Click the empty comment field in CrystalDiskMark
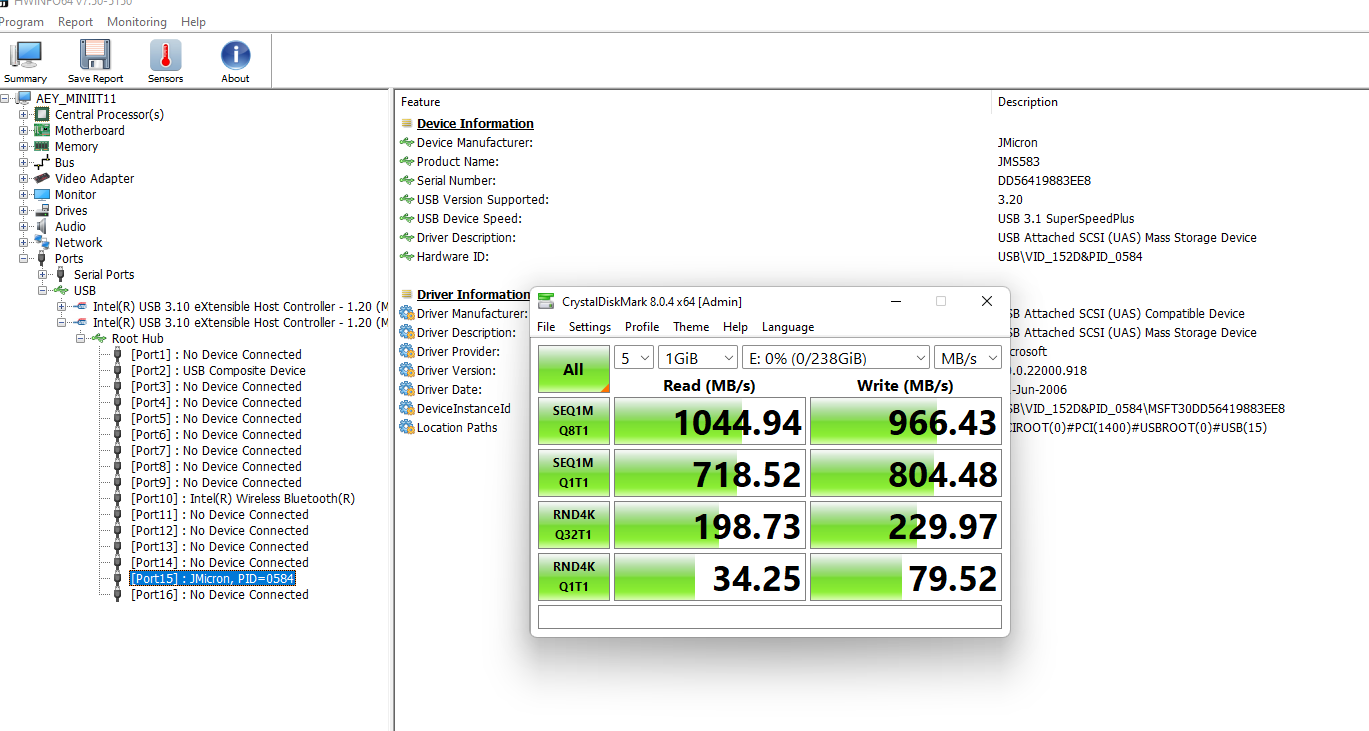Image resolution: width=1369 pixels, height=731 pixels. tap(770, 617)
